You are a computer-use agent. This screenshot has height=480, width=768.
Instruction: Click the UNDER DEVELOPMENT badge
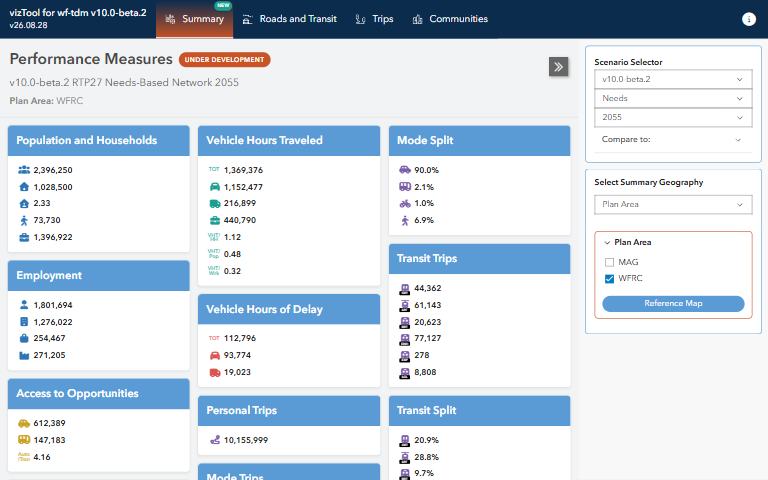coord(224,60)
